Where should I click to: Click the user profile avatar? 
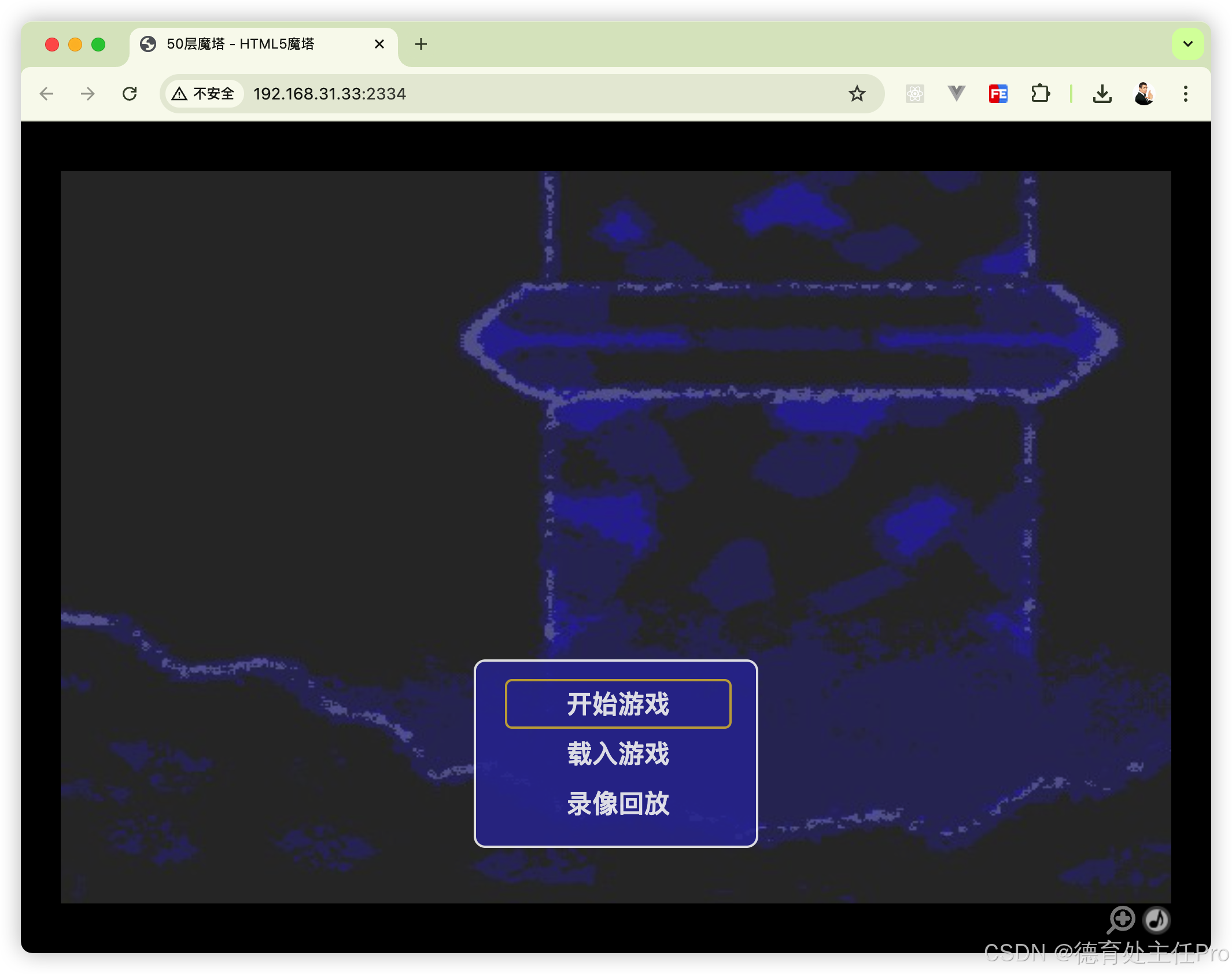[x=1144, y=94]
